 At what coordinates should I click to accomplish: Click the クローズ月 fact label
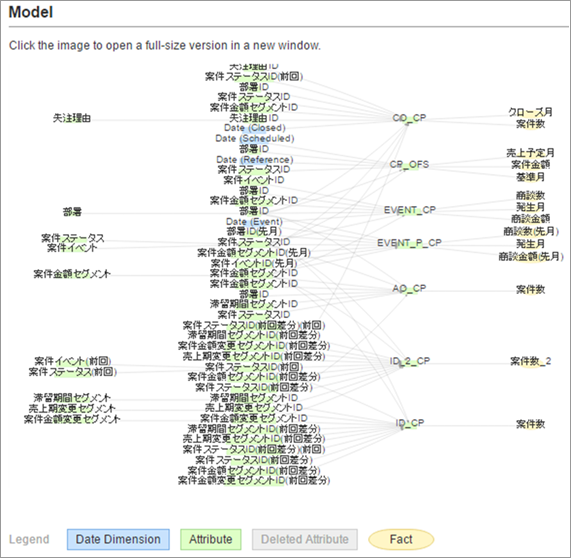point(530,112)
